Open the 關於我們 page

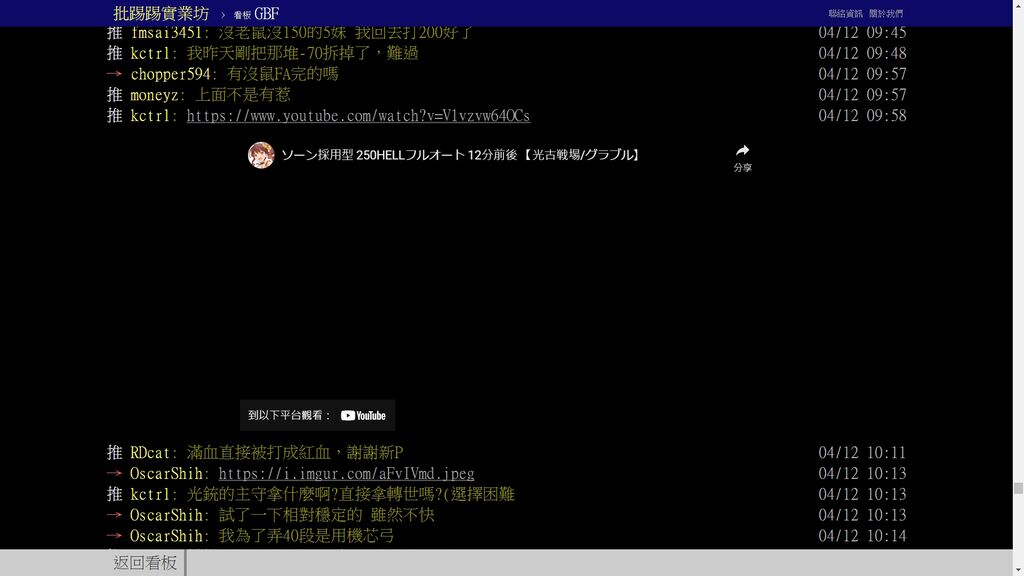(x=885, y=14)
